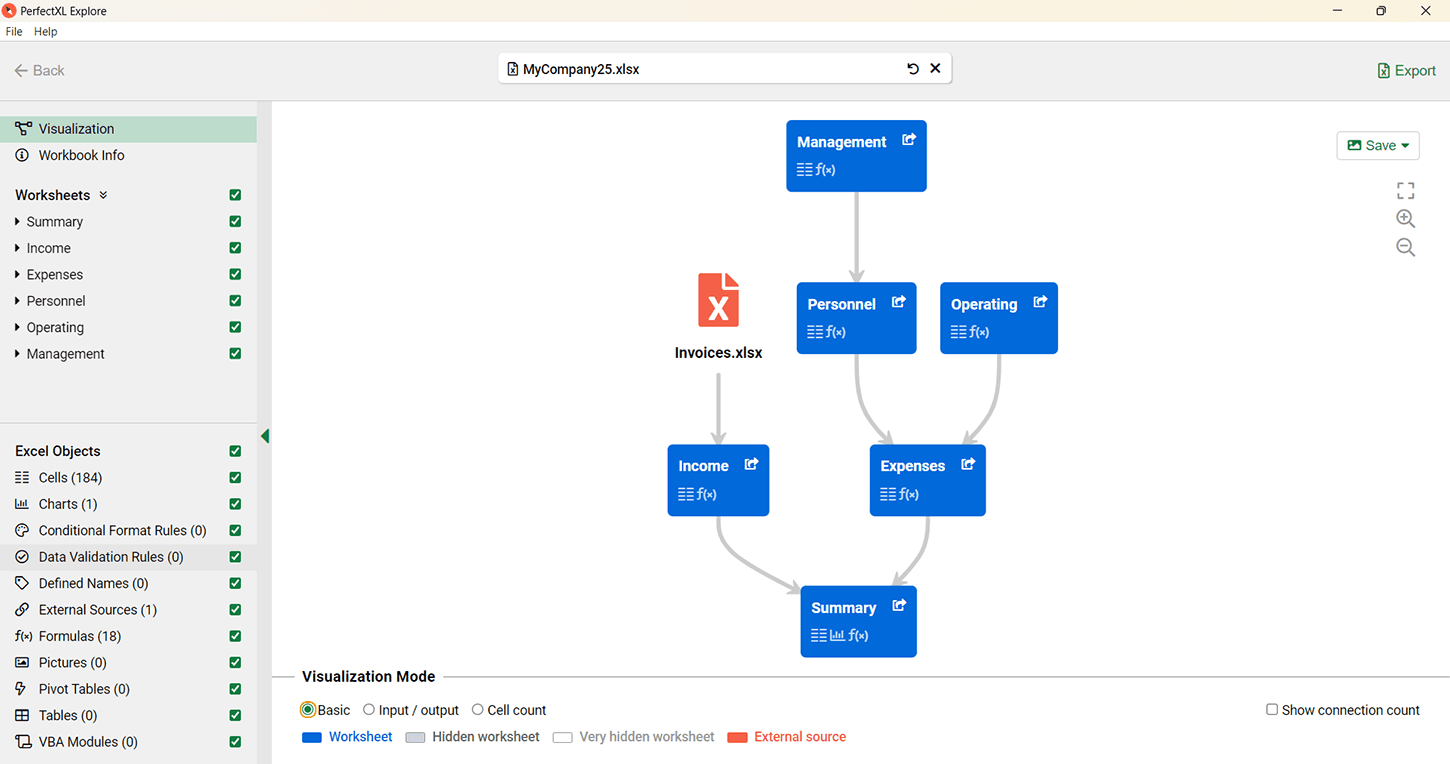Click the zoom out magnifier icon

click(x=1405, y=247)
